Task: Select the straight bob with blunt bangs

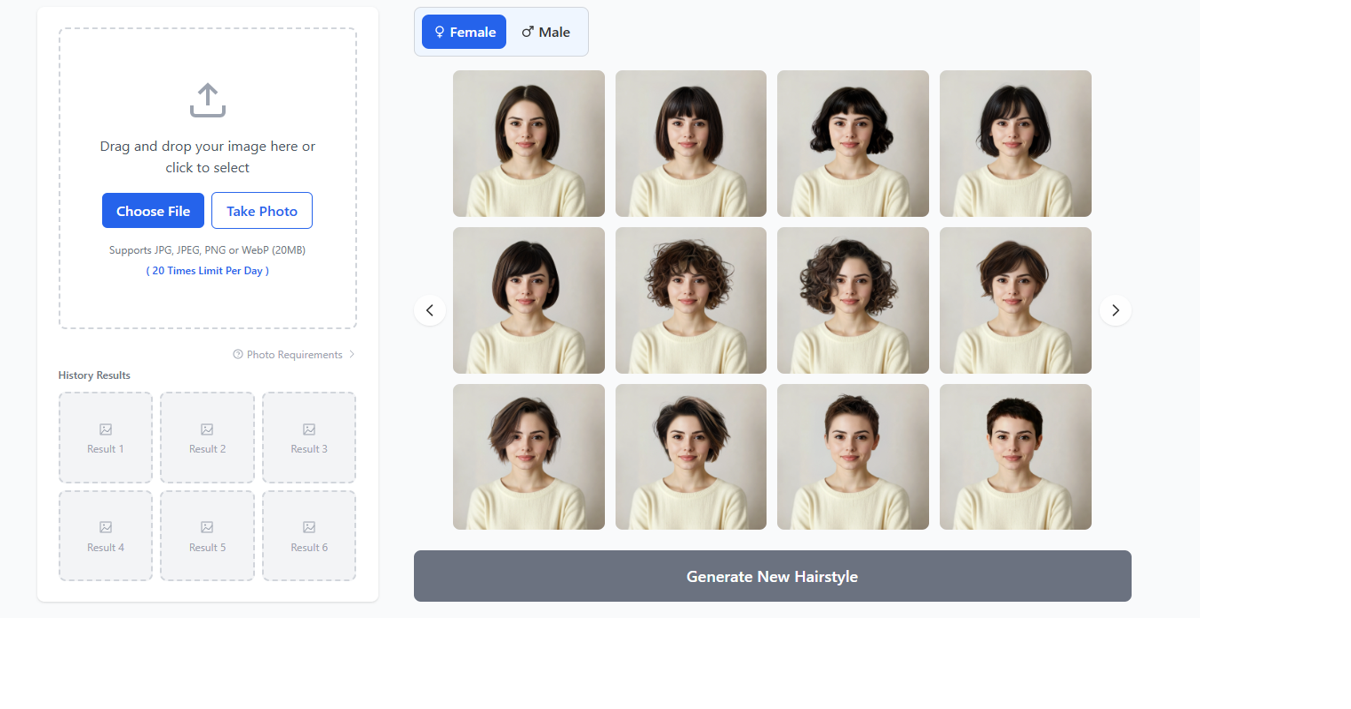Action: [x=691, y=143]
